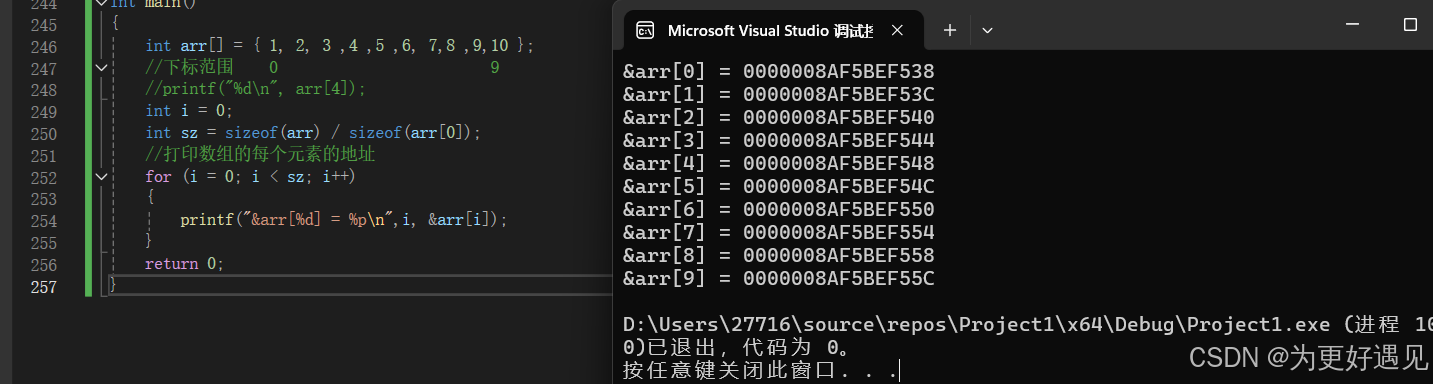
Task: Click the &arr[0] output line in console
Action: tap(779, 72)
